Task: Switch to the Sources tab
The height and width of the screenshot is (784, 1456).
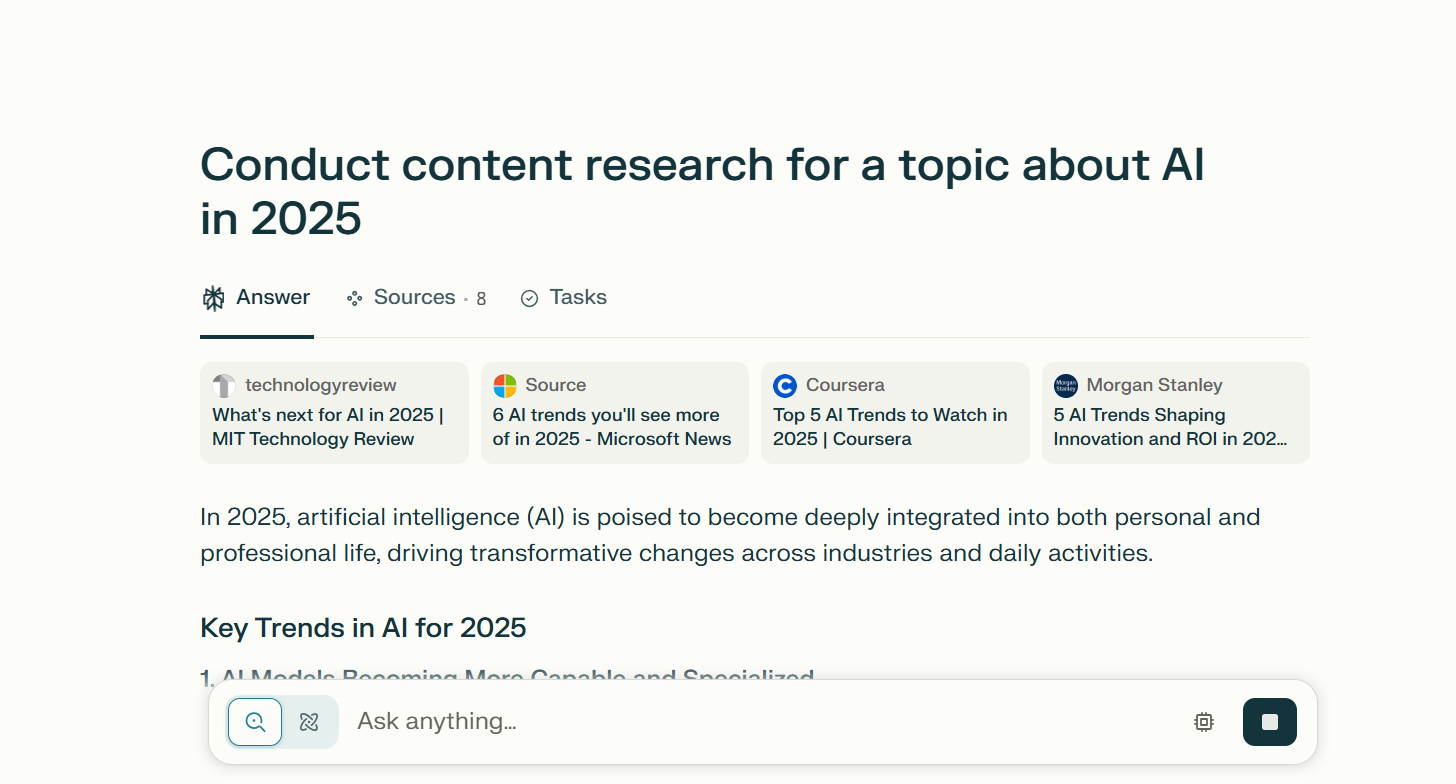Action: point(414,297)
